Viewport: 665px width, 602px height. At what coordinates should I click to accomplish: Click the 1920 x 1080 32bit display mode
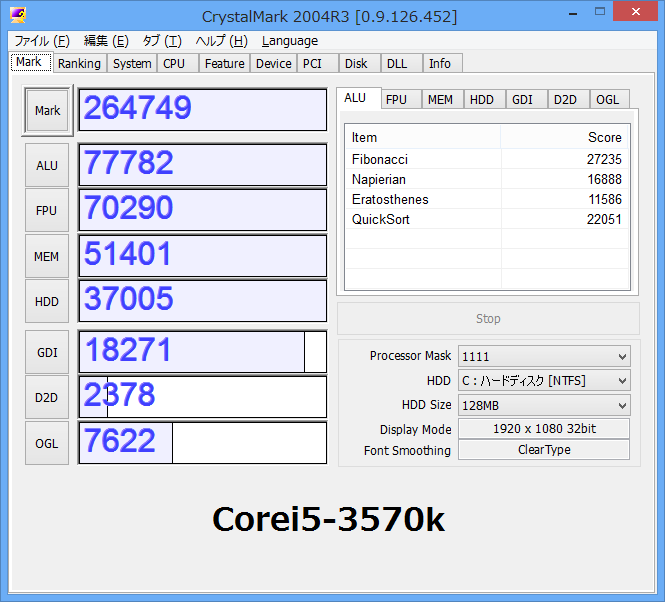click(x=544, y=429)
